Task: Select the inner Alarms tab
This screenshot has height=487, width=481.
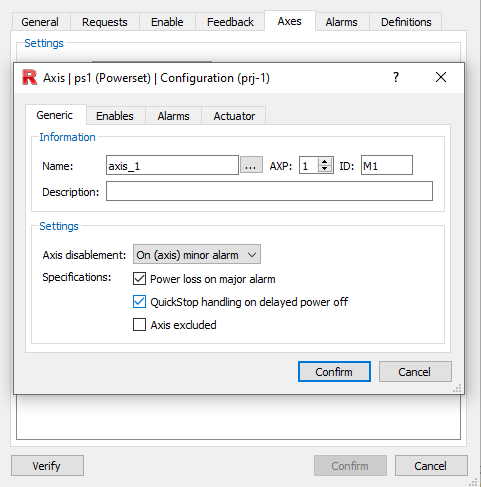Action: pos(173,116)
